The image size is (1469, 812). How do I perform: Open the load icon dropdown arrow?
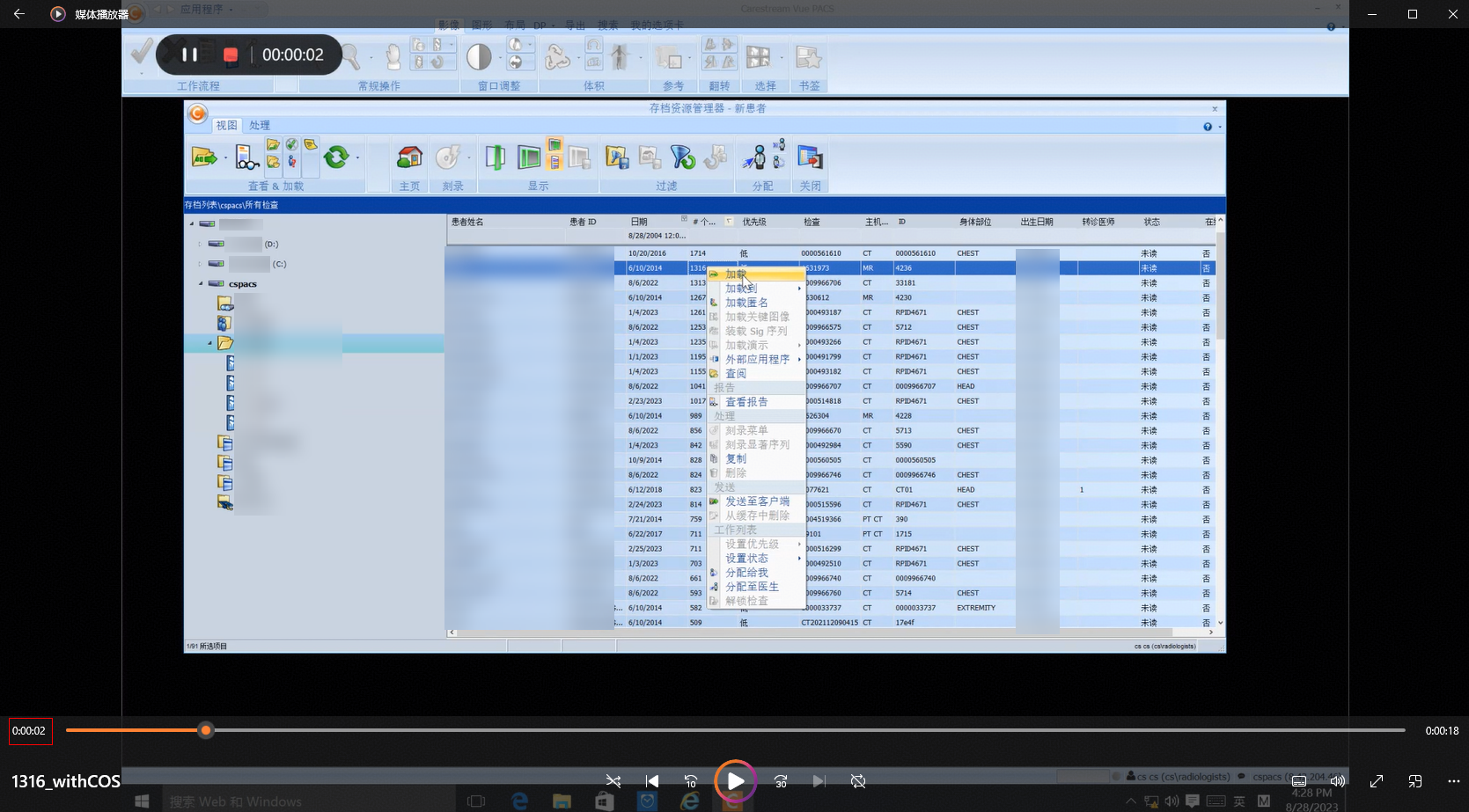click(225, 158)
